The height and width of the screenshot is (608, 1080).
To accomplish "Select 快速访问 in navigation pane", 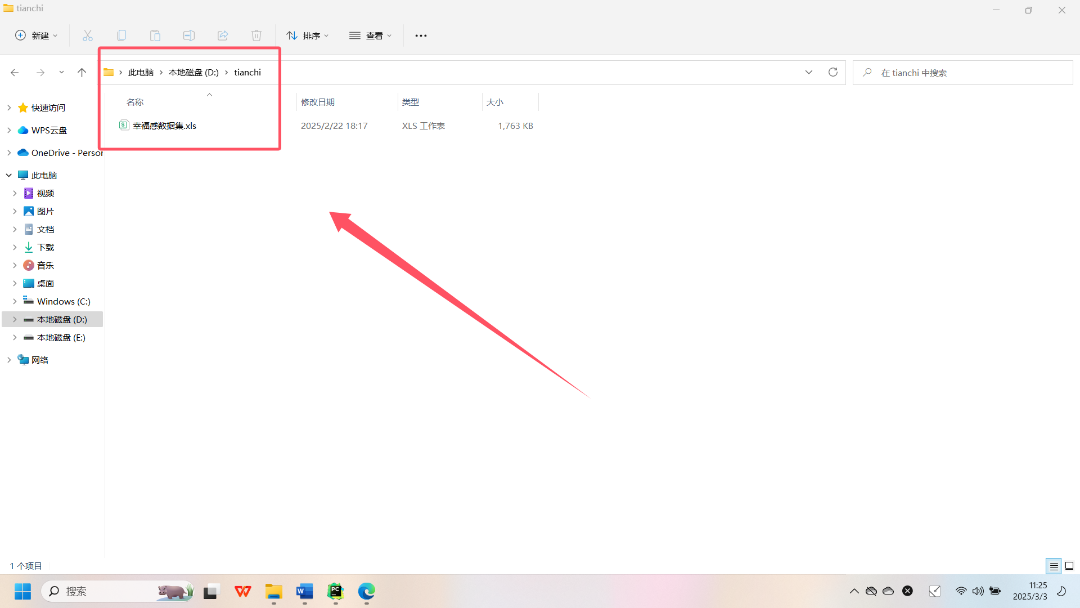I will [48, 107].
